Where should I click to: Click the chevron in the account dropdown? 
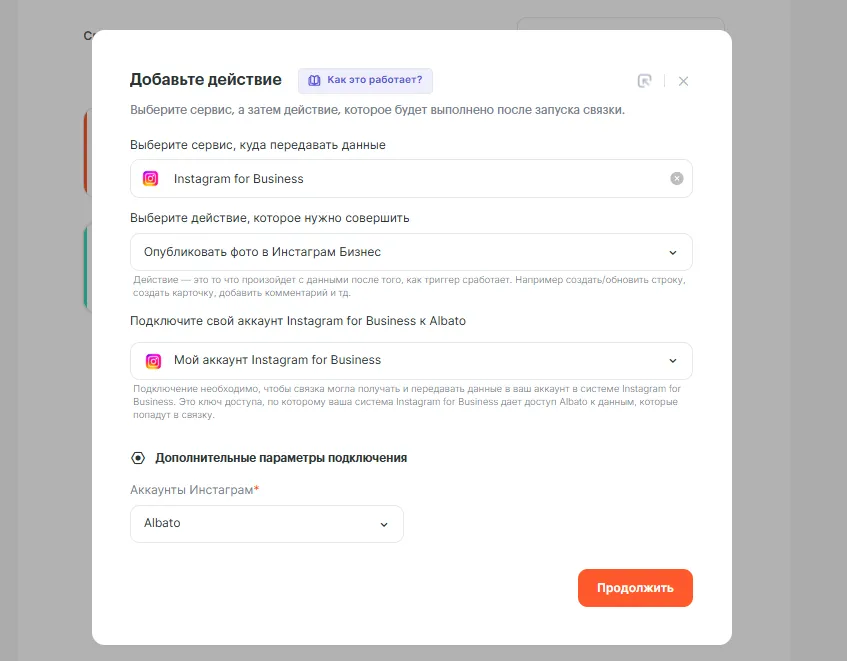click(x=673, y=361)
